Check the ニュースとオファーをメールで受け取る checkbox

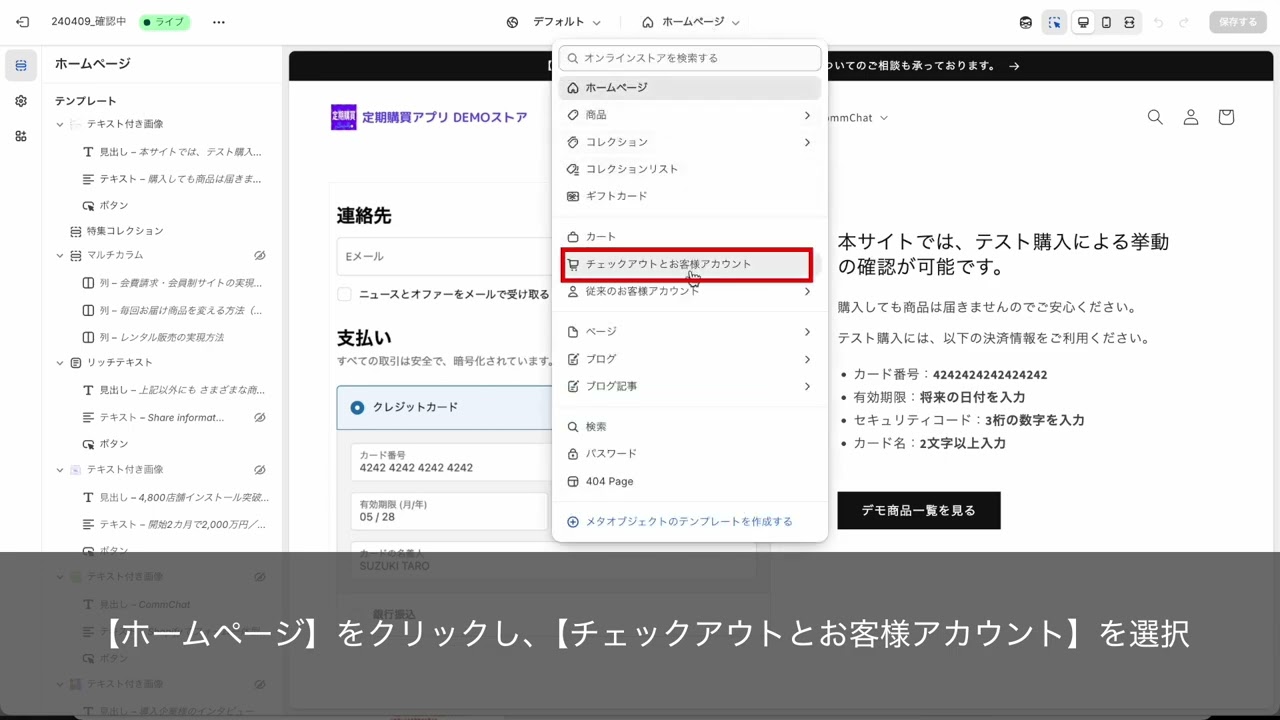(344, 294)
